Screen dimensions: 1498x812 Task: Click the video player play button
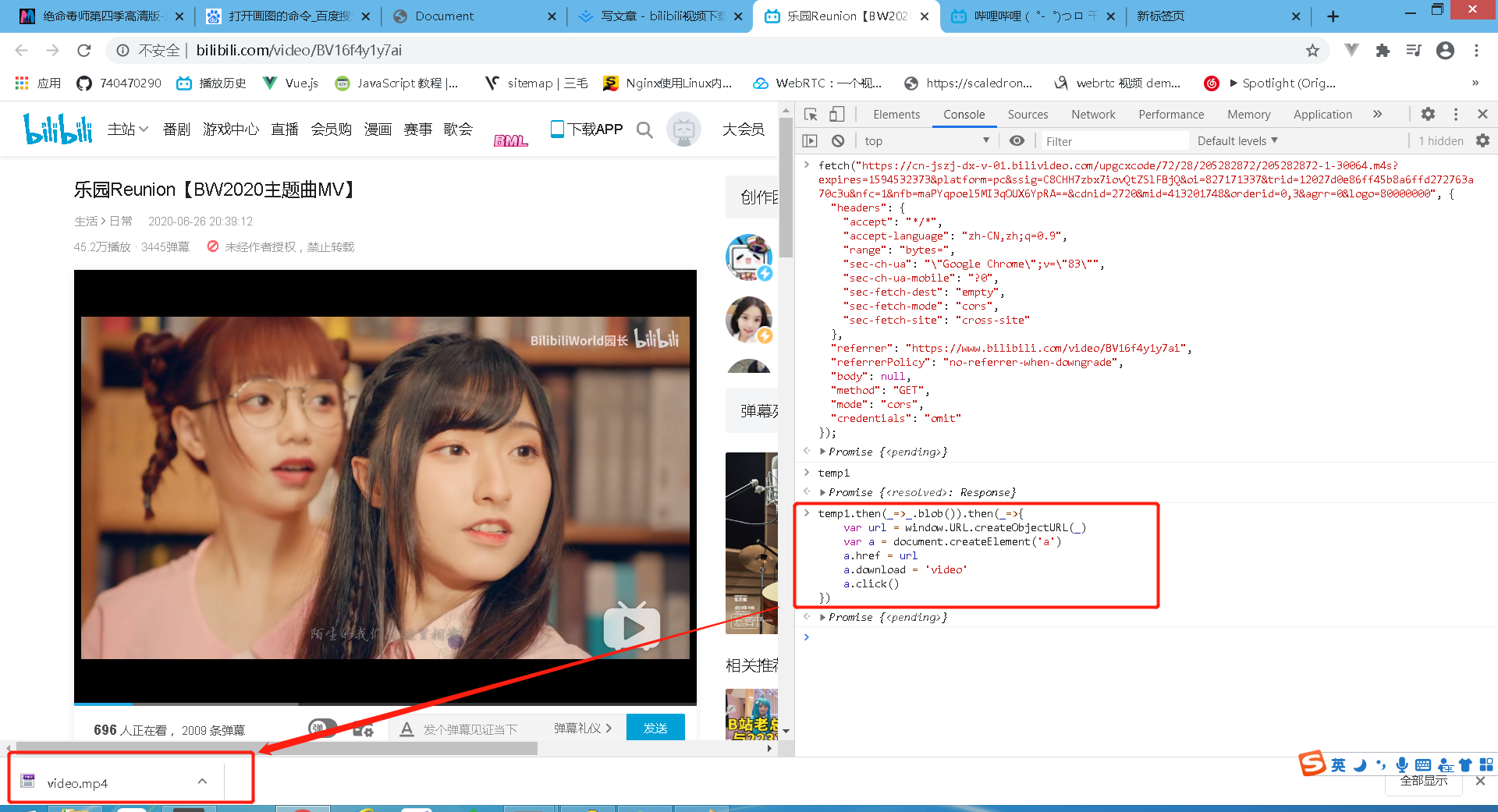pos(632,626)
